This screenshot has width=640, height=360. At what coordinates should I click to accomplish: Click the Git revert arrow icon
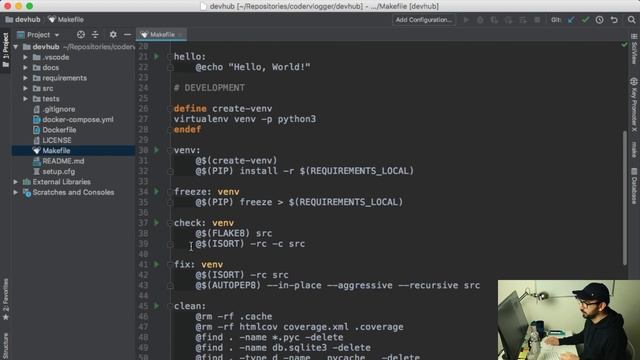pos(614,20)
